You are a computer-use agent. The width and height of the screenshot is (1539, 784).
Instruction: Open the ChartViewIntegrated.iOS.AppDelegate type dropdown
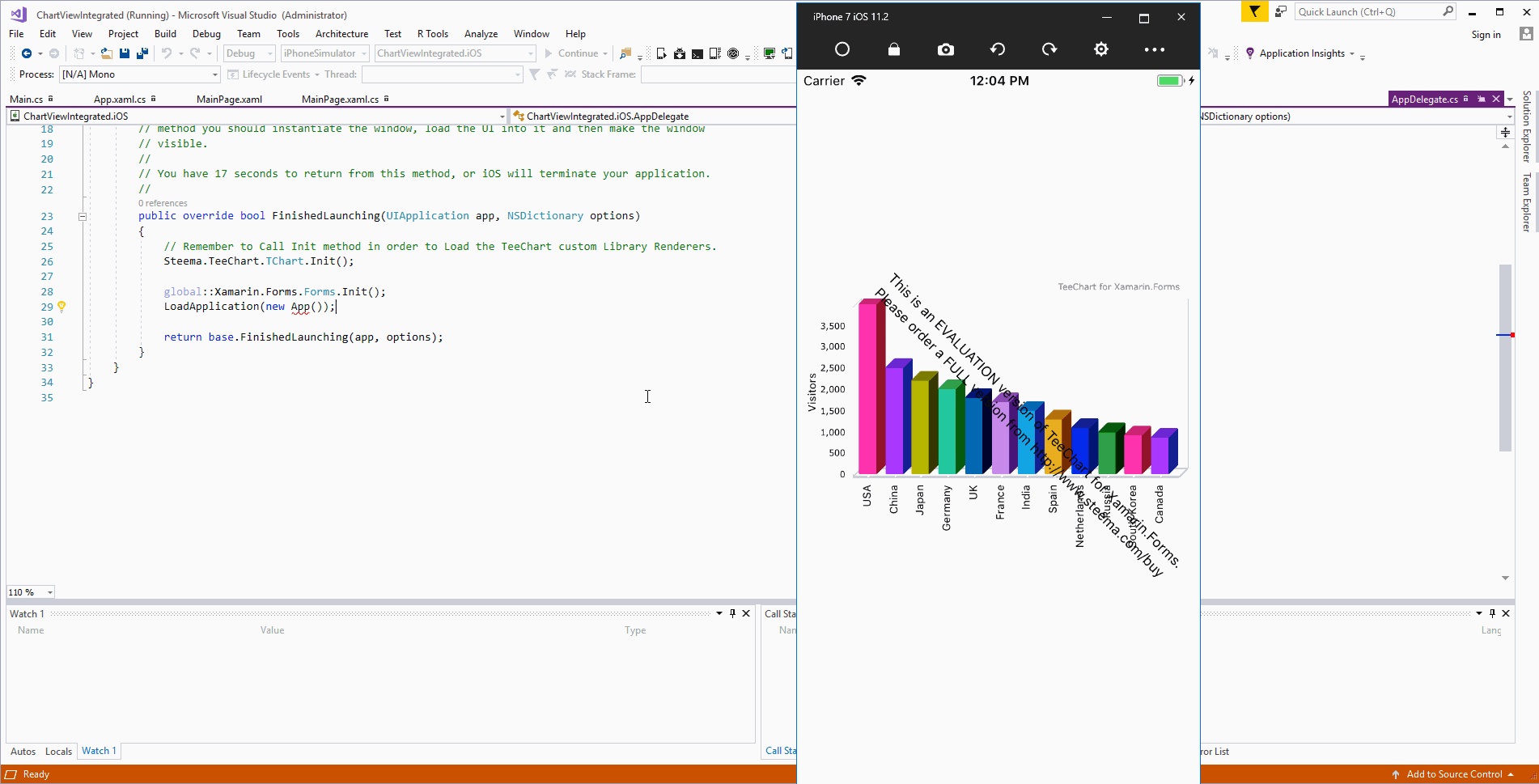(x=654, y=117)
